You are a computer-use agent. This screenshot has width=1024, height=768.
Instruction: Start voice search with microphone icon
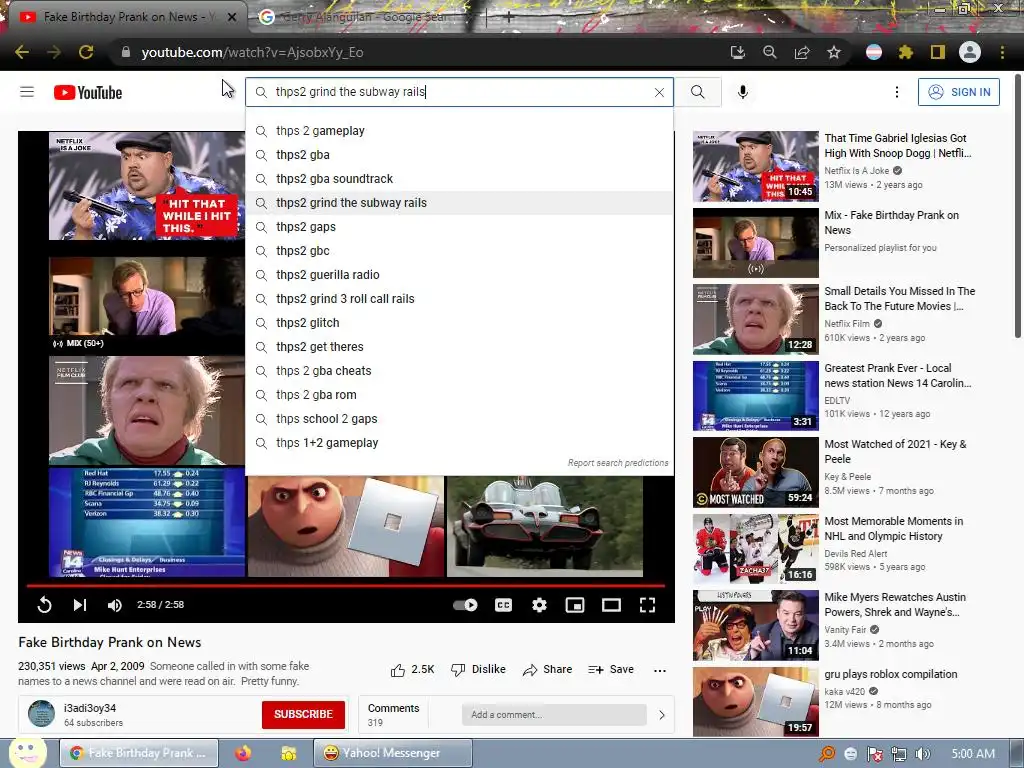[x=743, y=92]
